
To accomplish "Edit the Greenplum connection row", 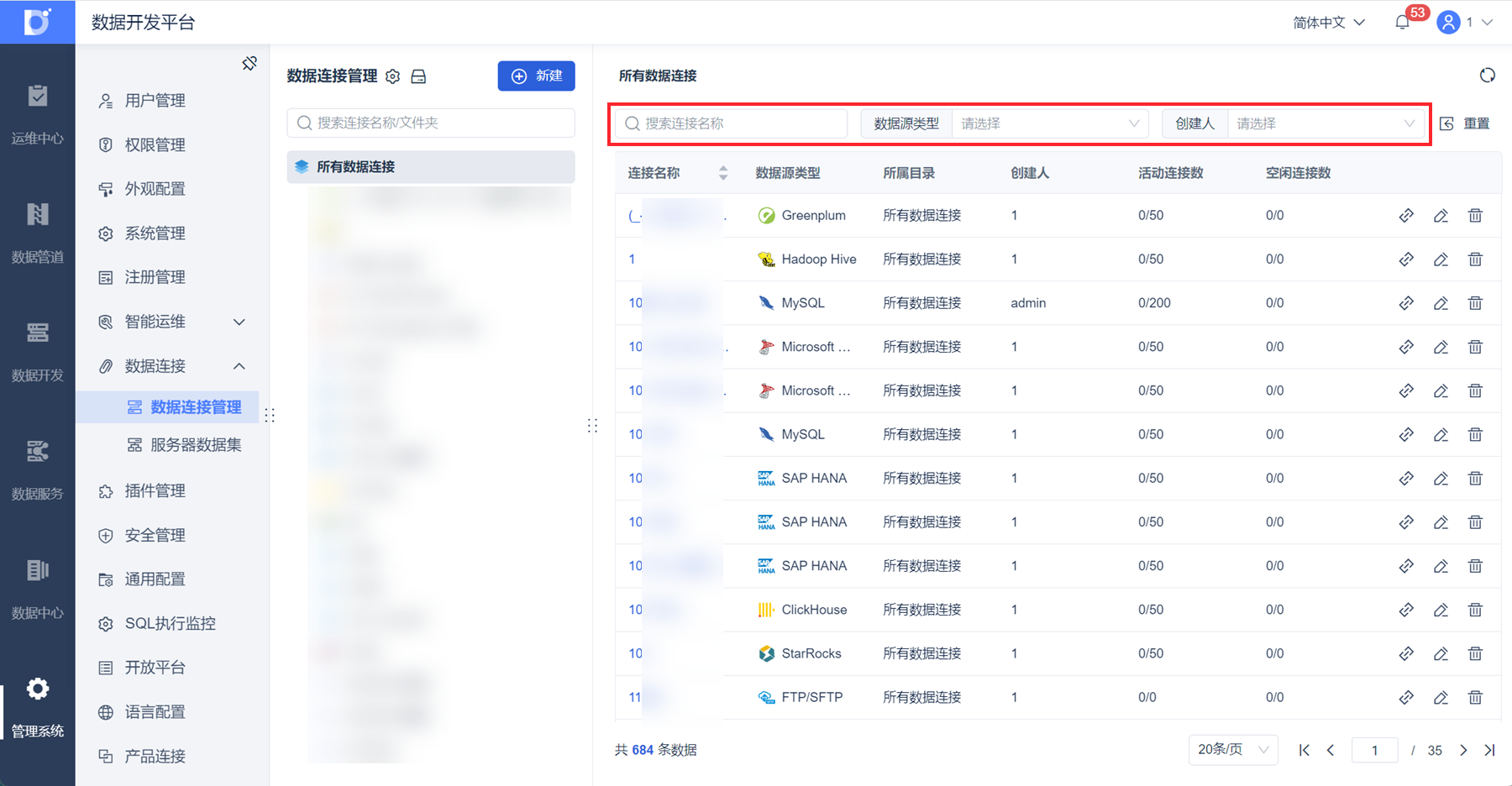I will pyautogui.click(x=1441, y=216).
